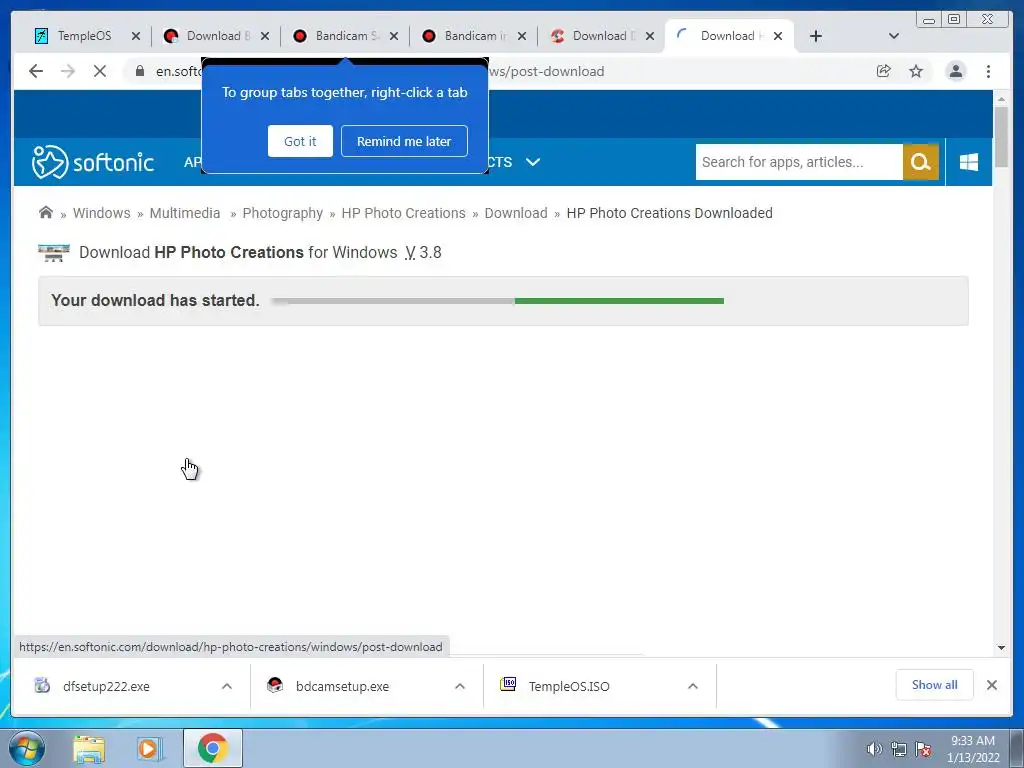This screenshot has height=768, width=1024.
Task: Expand the Softonic nav dropdown chevron
Action: (533, 162)
